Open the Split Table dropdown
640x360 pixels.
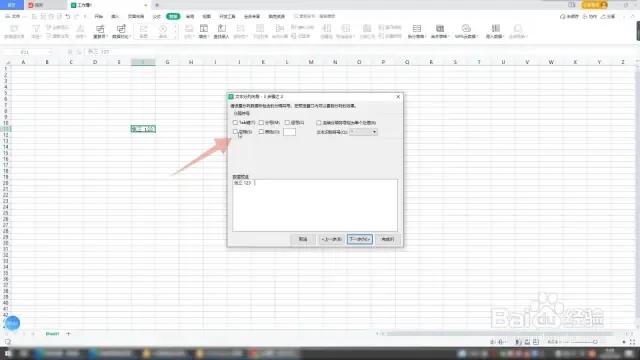click(416, 31)
